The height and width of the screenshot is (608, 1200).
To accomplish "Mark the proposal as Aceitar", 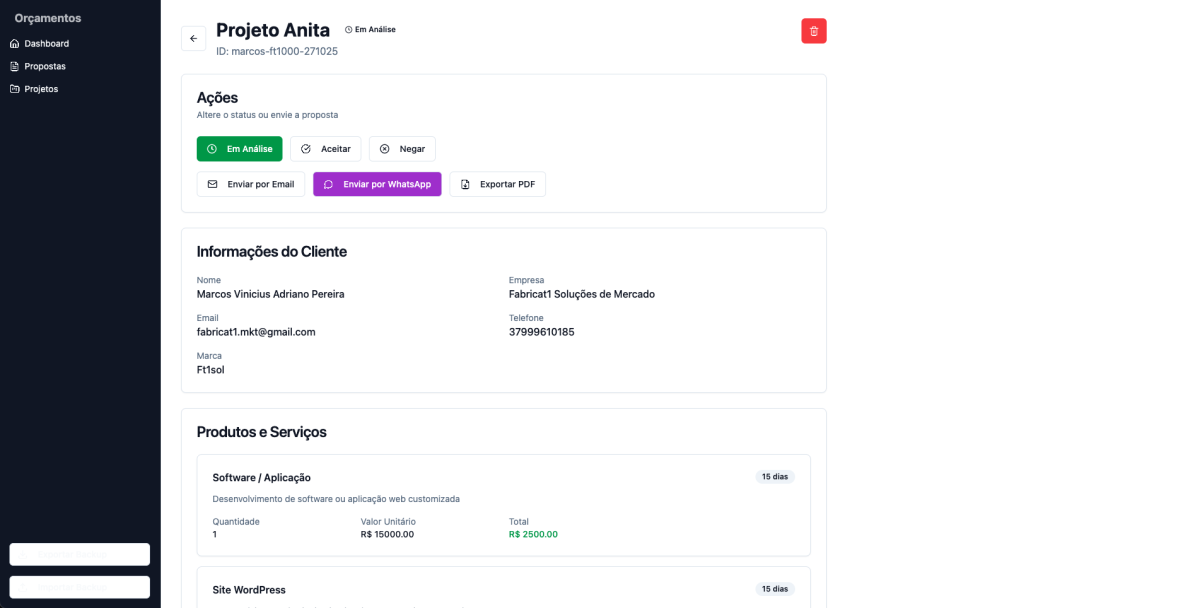I will (x=325, y=149).
